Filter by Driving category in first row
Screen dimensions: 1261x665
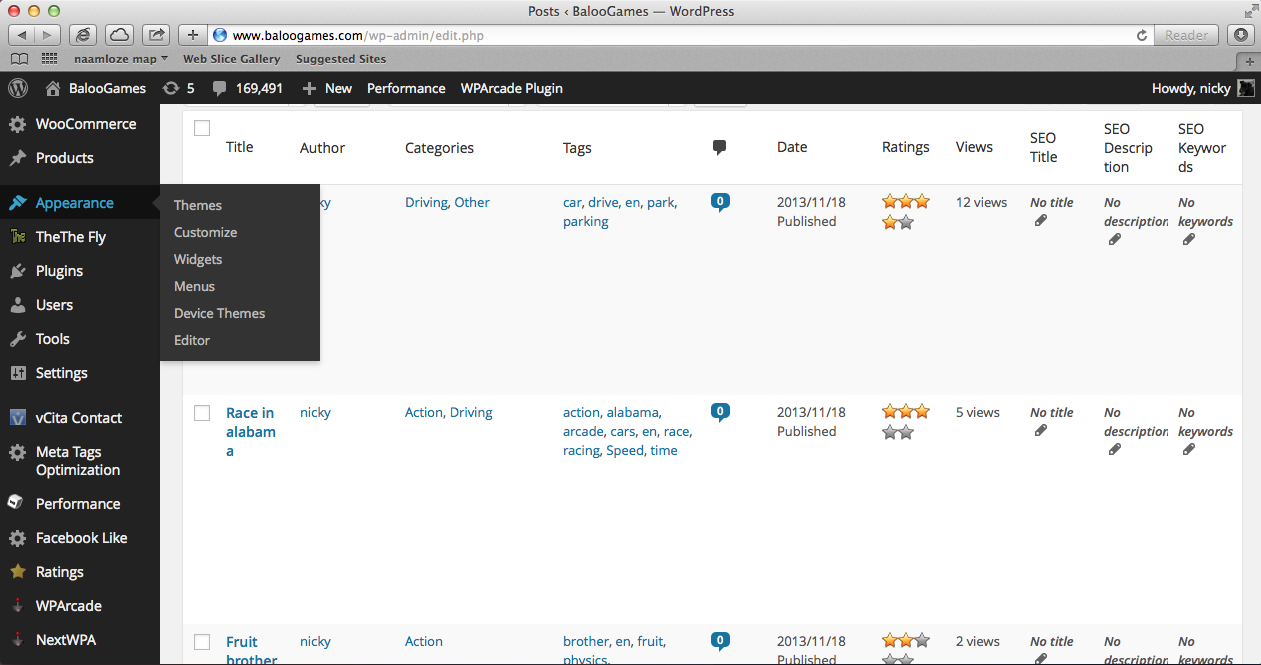pos(426,202)
